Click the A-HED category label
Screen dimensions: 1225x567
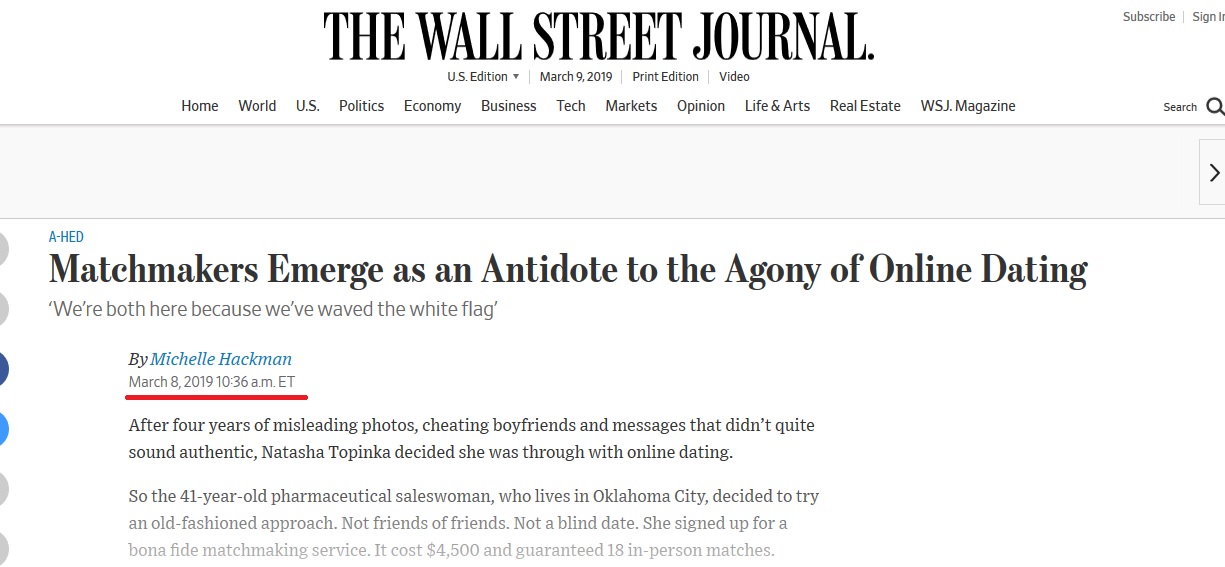pyautogui.click(x=66, y=237)
